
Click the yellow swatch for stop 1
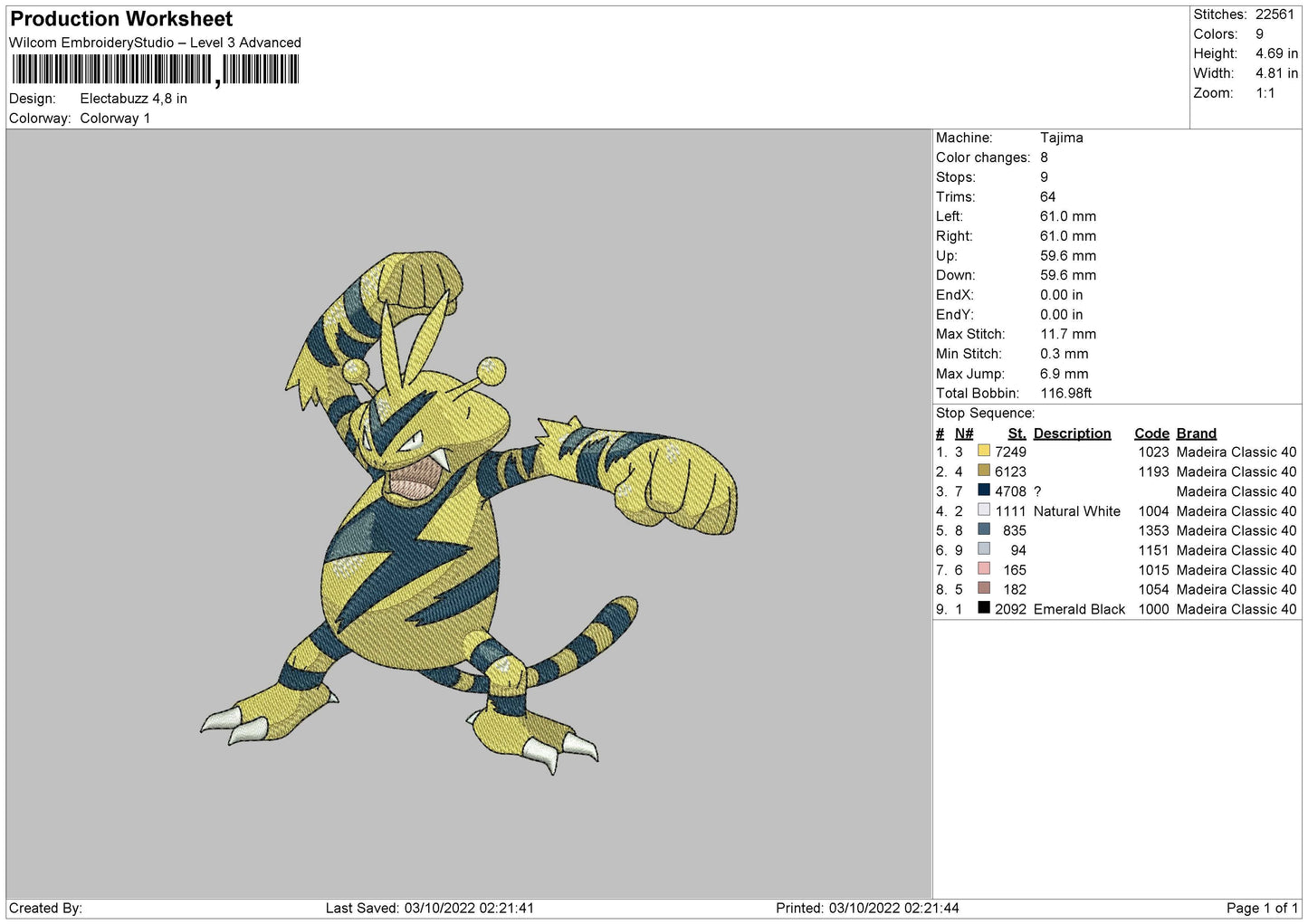(984, 451)
